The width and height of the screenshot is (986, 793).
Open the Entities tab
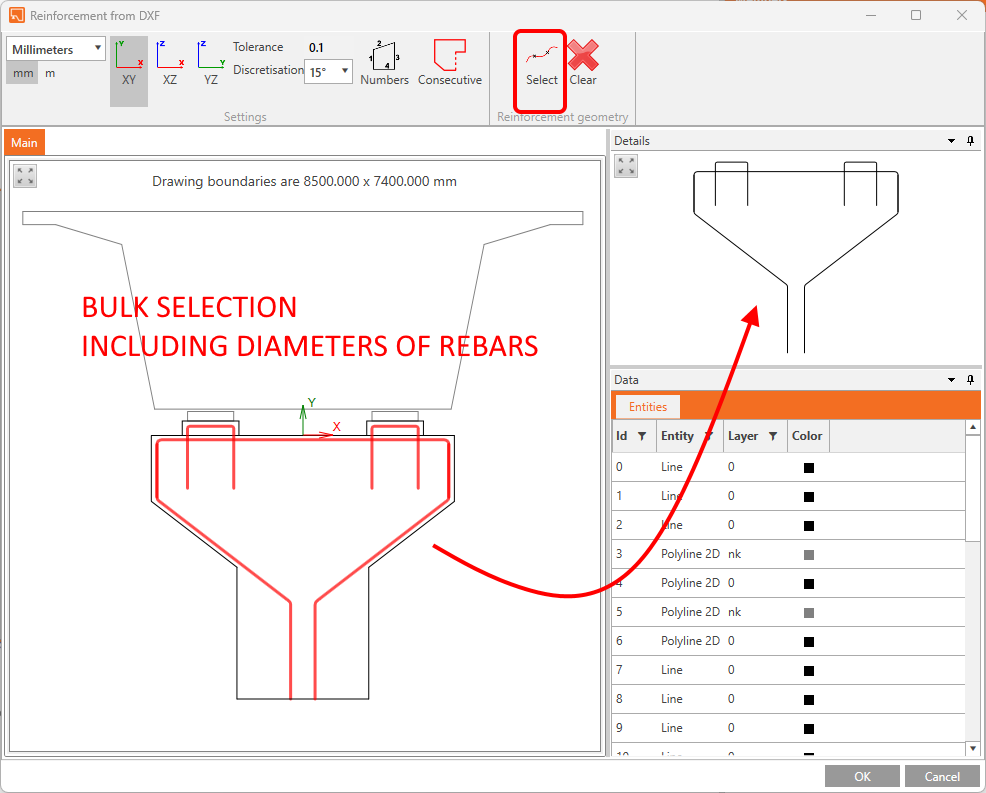click(648, 407)
